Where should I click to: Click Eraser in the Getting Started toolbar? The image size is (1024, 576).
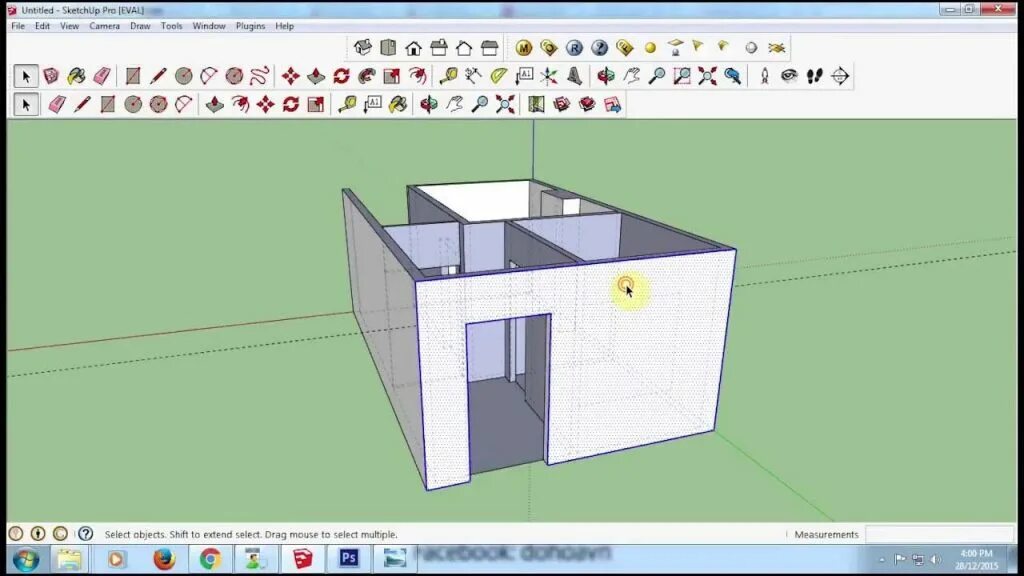57,104
